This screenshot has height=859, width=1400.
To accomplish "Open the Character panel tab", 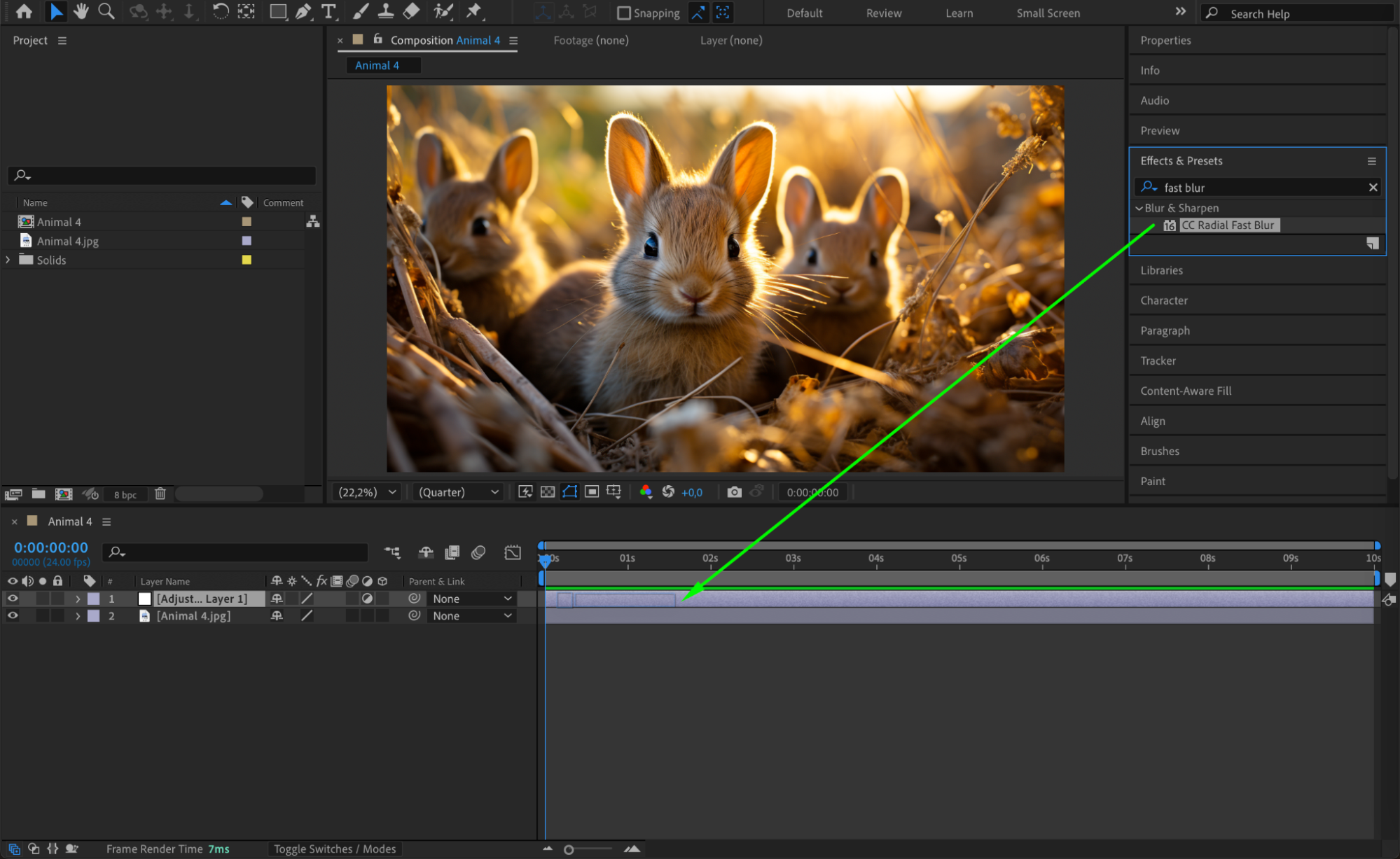I will (x=1163, y=300).
